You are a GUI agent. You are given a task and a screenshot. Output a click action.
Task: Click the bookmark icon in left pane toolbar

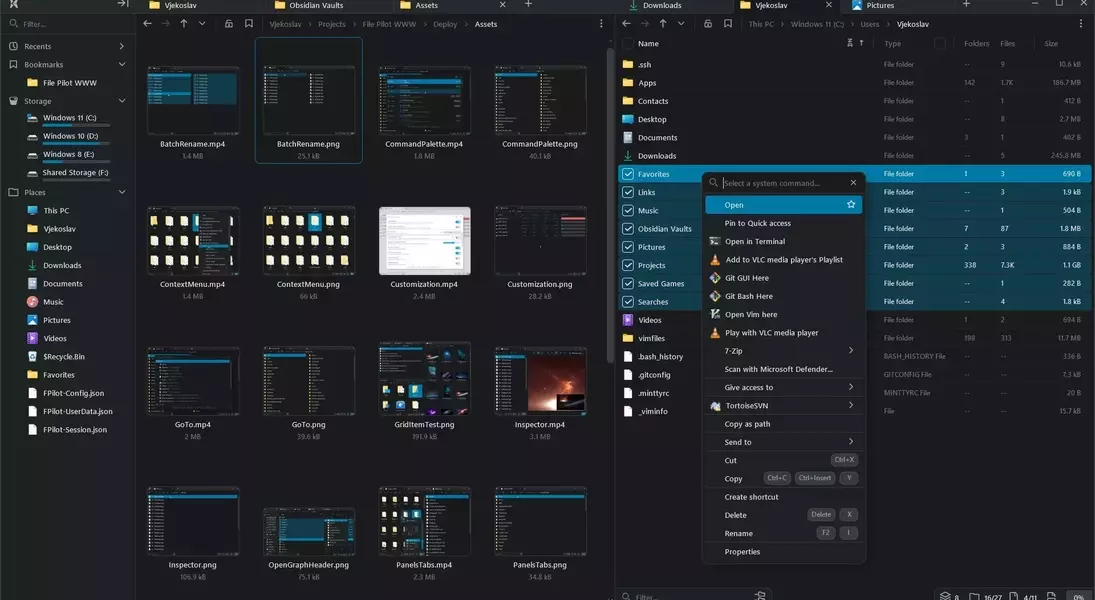click(249, 24)
